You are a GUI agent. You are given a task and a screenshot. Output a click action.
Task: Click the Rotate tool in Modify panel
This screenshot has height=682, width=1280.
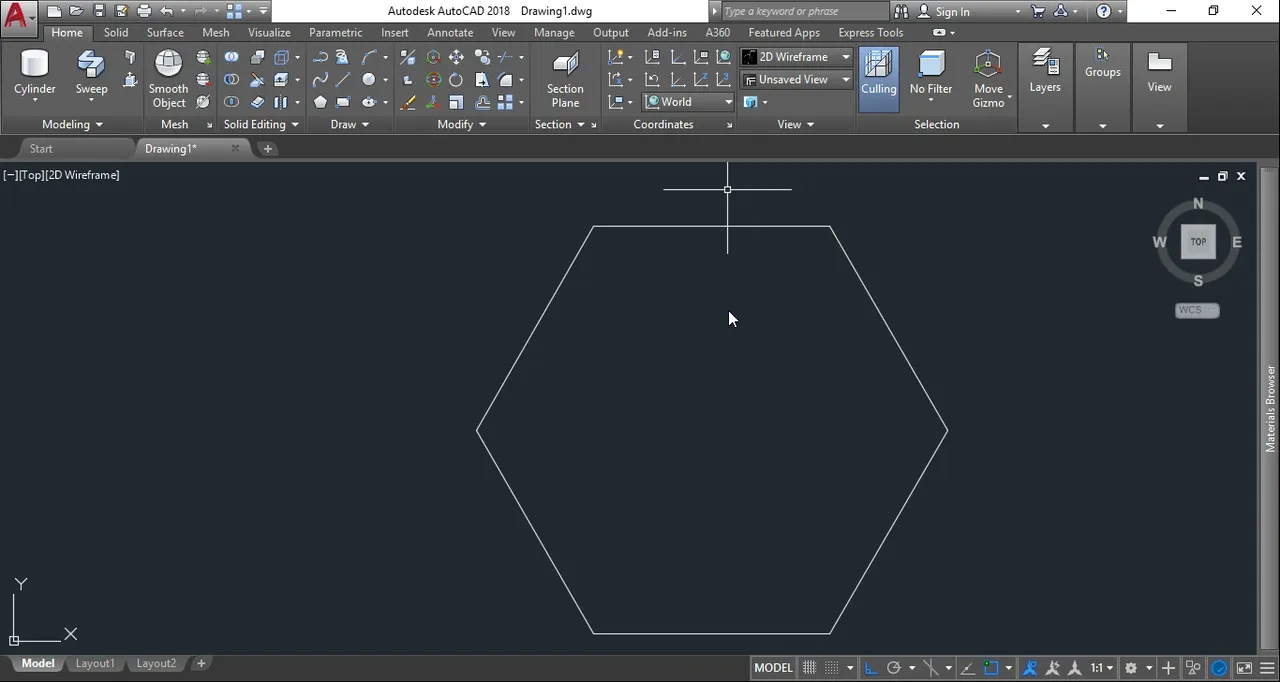coord(456,79)
